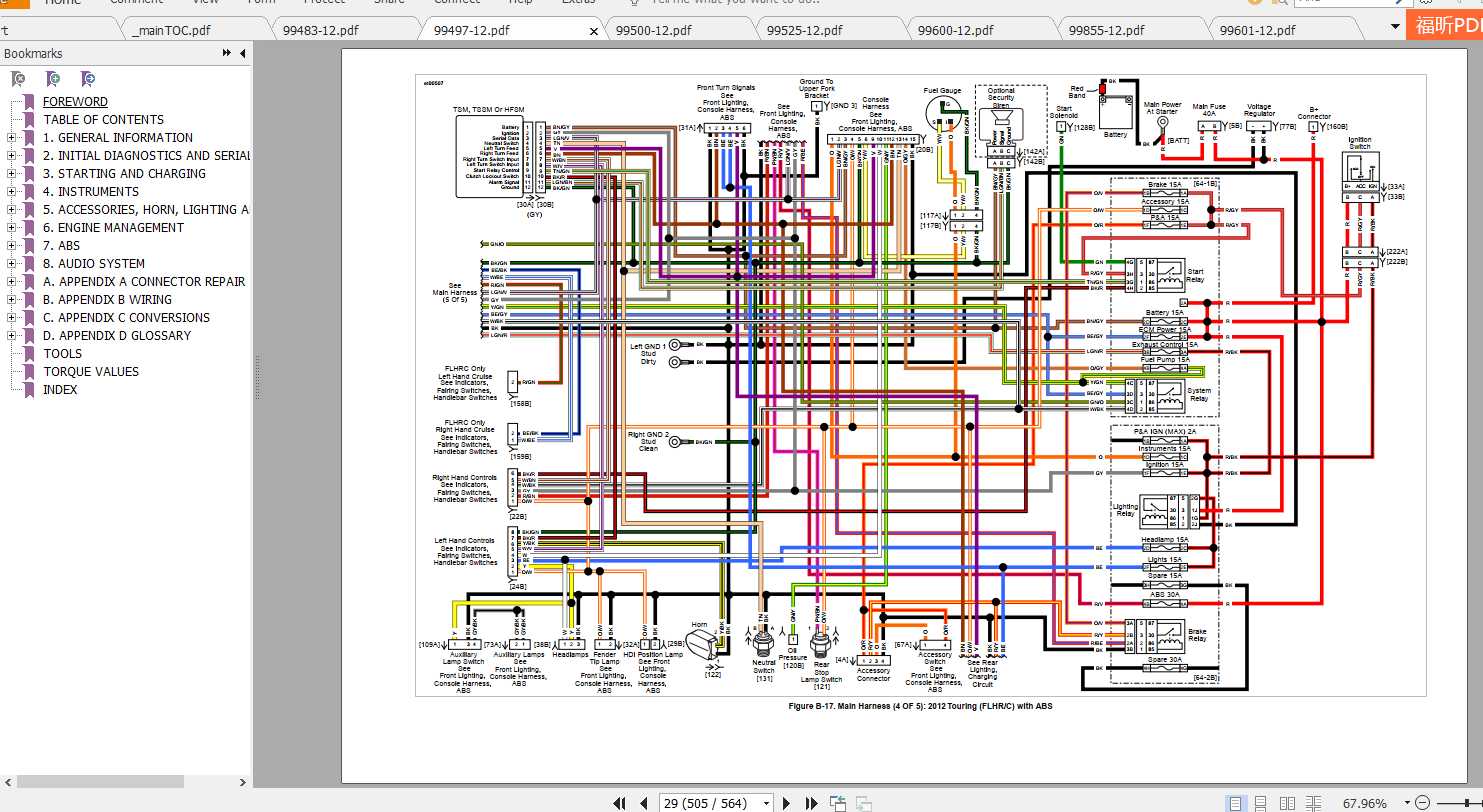The image size is (1483, 812).
Task: Toggle facing pages view mode
Action: coord(1287,803)
